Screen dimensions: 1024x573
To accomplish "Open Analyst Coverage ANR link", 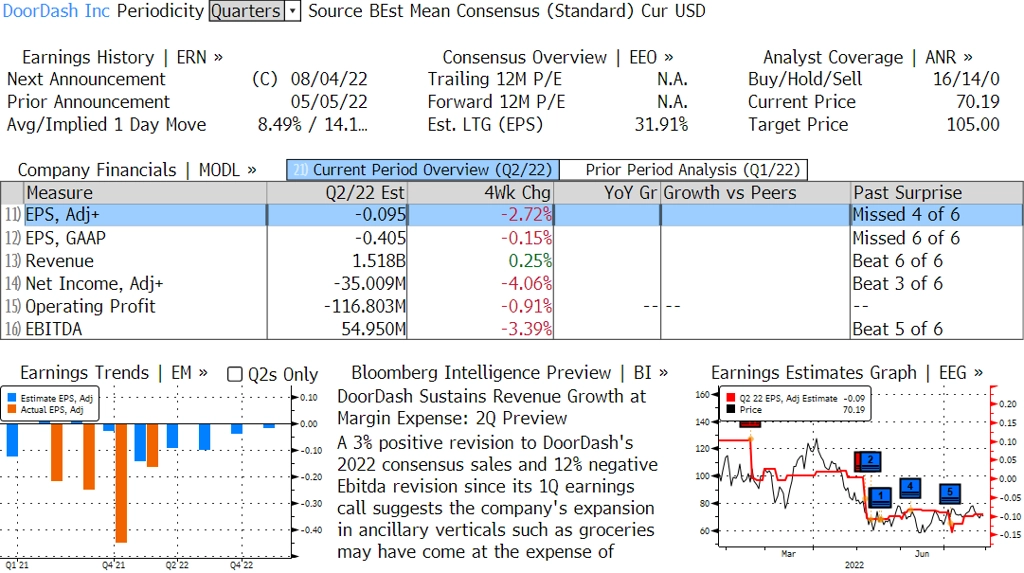I will [867, 57].
